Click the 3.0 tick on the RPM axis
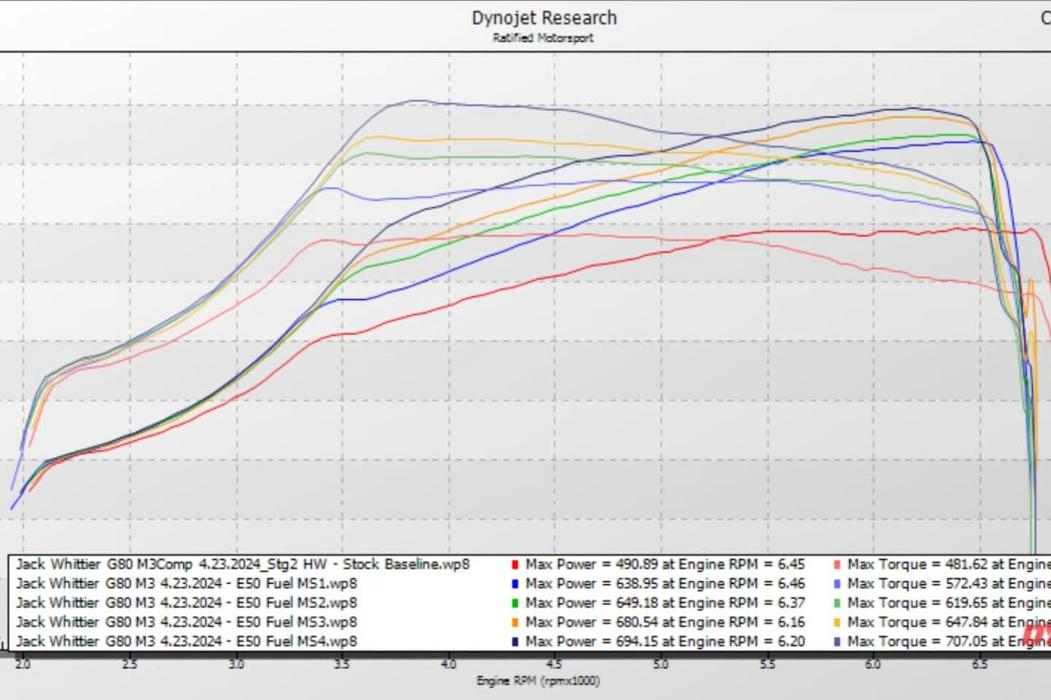 pos(236,664)
